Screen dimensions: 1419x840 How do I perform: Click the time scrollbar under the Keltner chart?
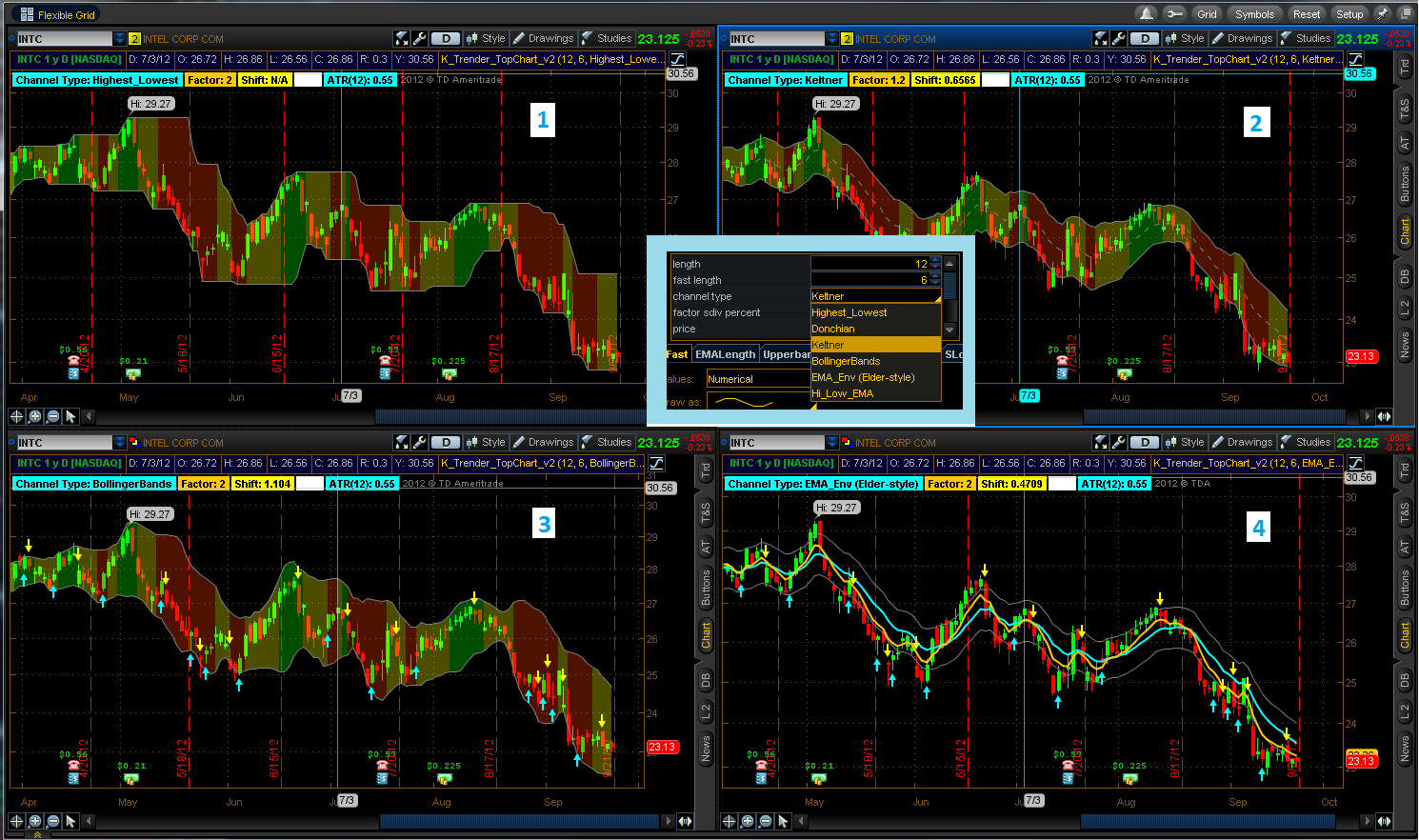(x=1214, y=416)
